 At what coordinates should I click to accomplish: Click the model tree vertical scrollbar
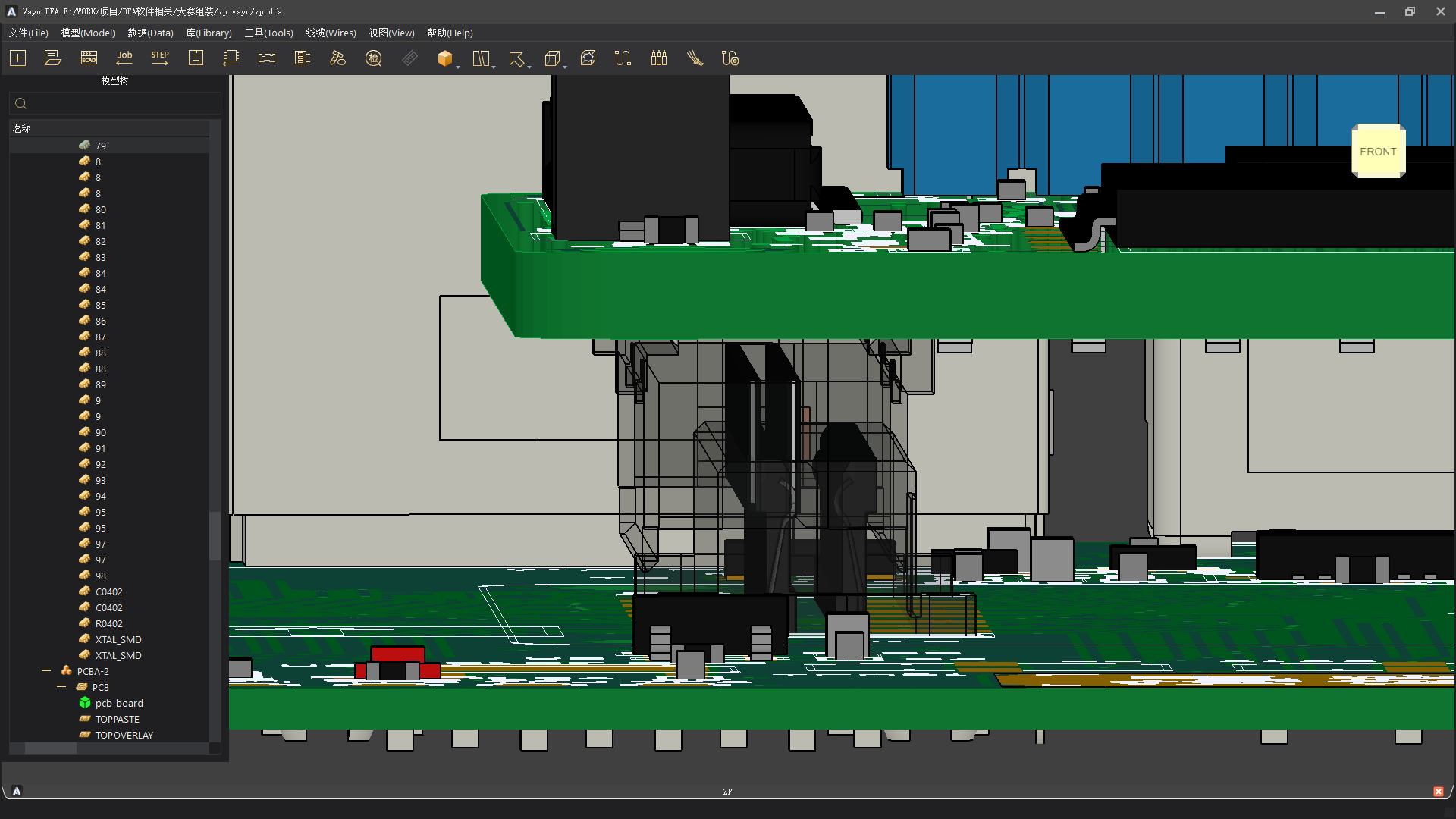pos(215,535)
